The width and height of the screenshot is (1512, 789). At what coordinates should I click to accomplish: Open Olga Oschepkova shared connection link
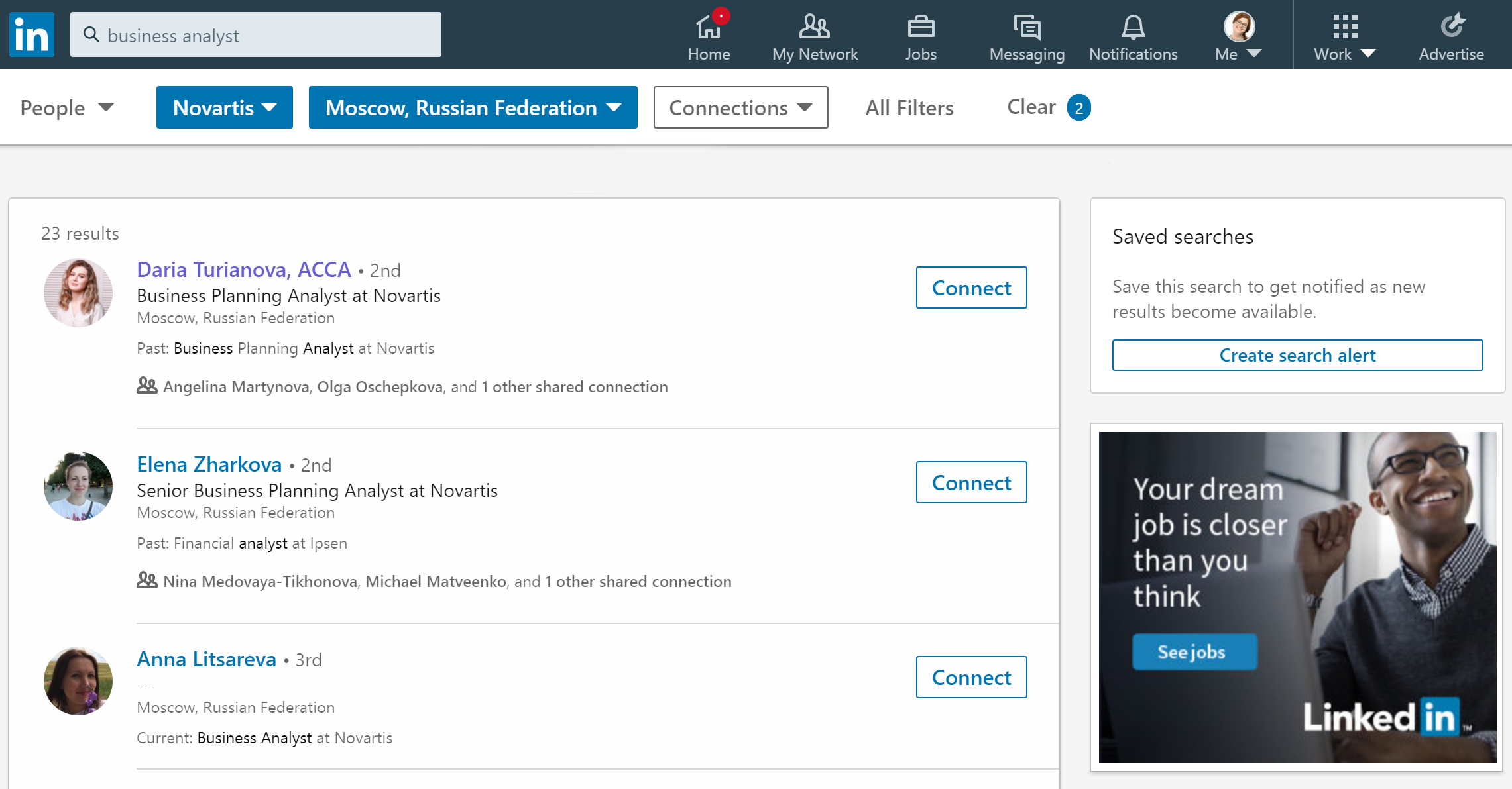coord(380,387)
